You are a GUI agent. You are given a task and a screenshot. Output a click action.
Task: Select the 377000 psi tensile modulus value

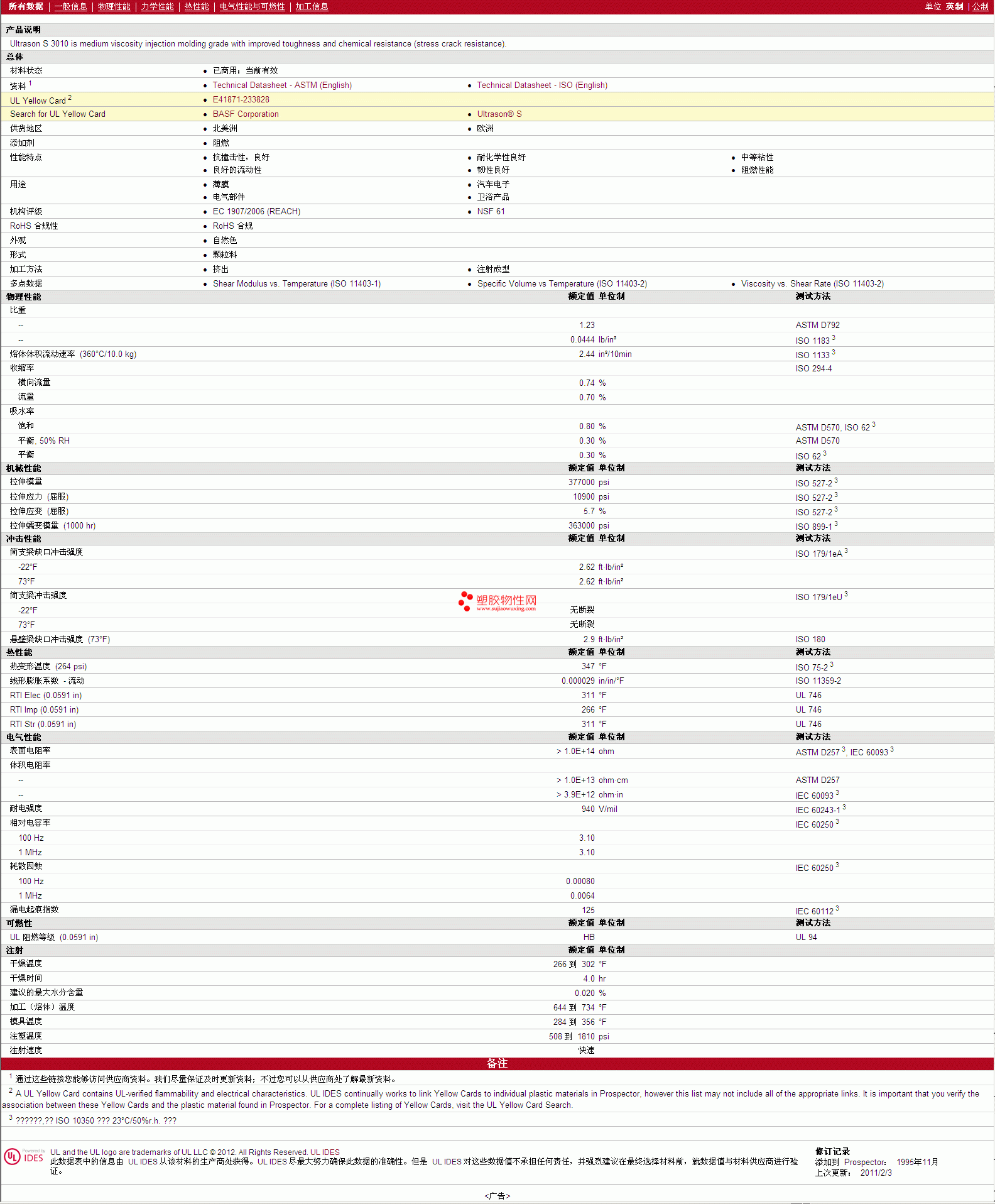coord(589,482)
